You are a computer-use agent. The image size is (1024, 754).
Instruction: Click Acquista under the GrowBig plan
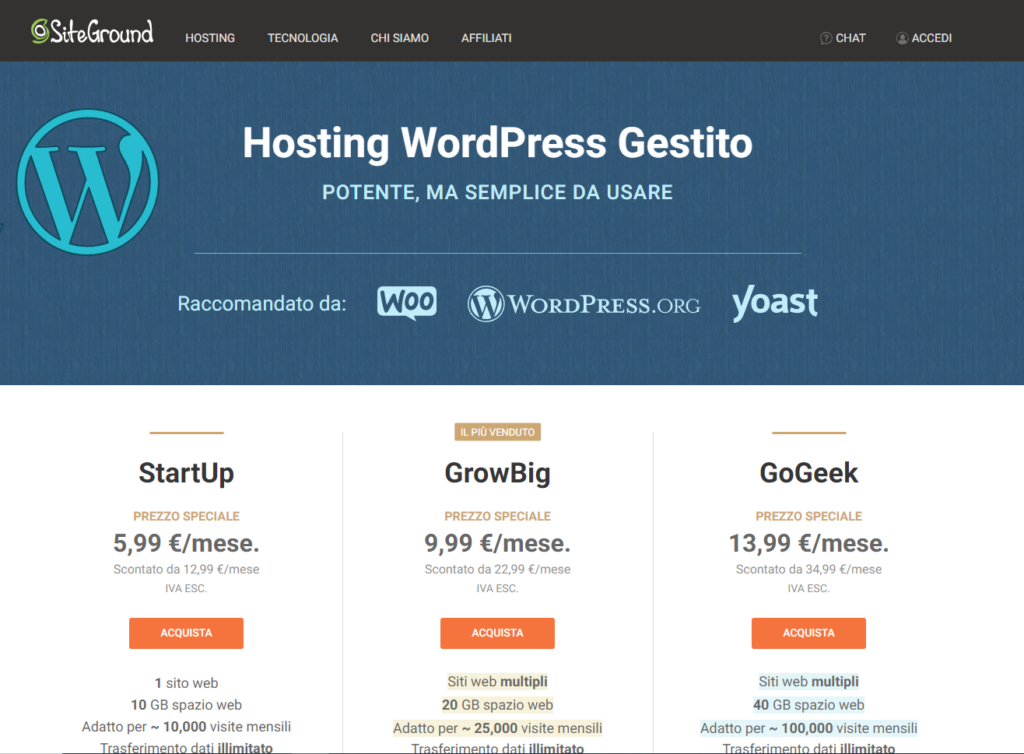pyautogui.click(x=498, y=633)
